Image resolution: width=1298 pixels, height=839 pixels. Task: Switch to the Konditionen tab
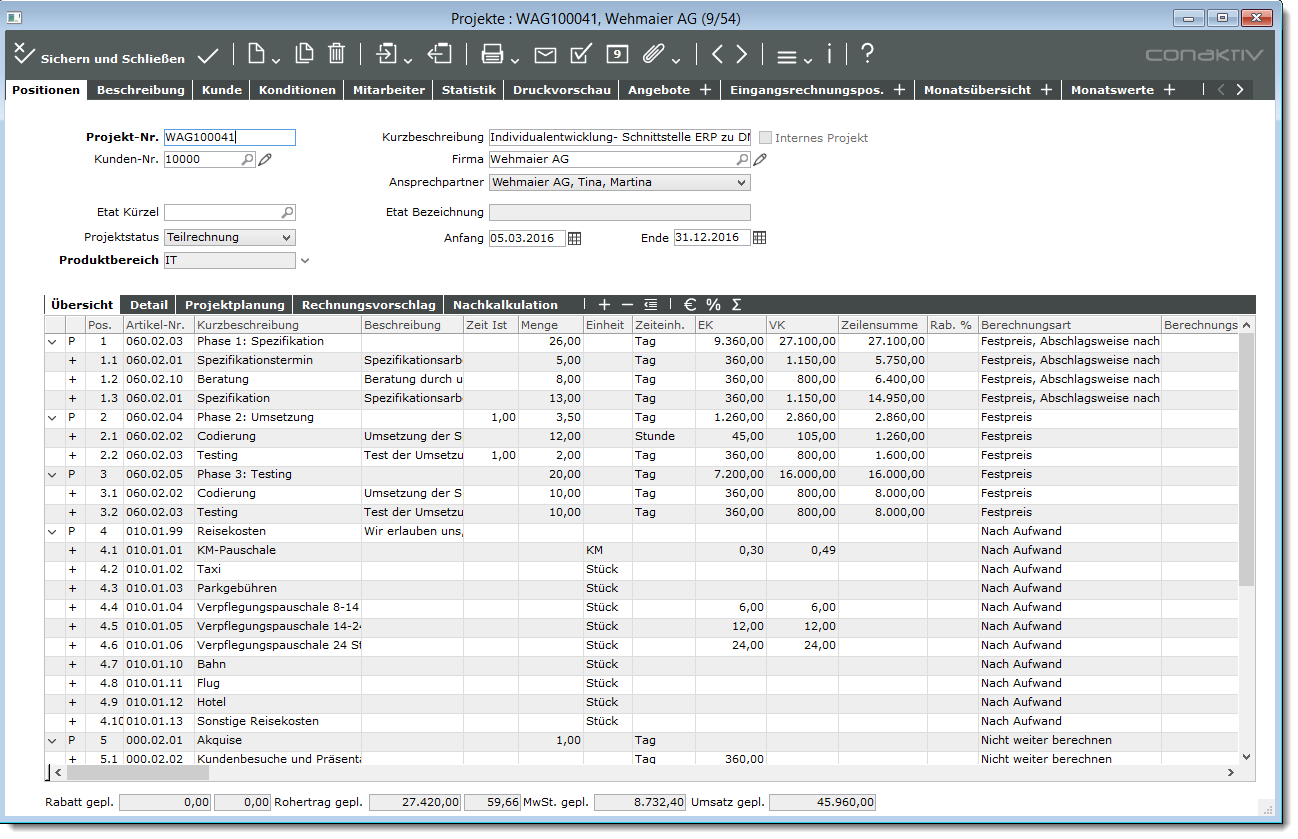click(x=297, y=90)
